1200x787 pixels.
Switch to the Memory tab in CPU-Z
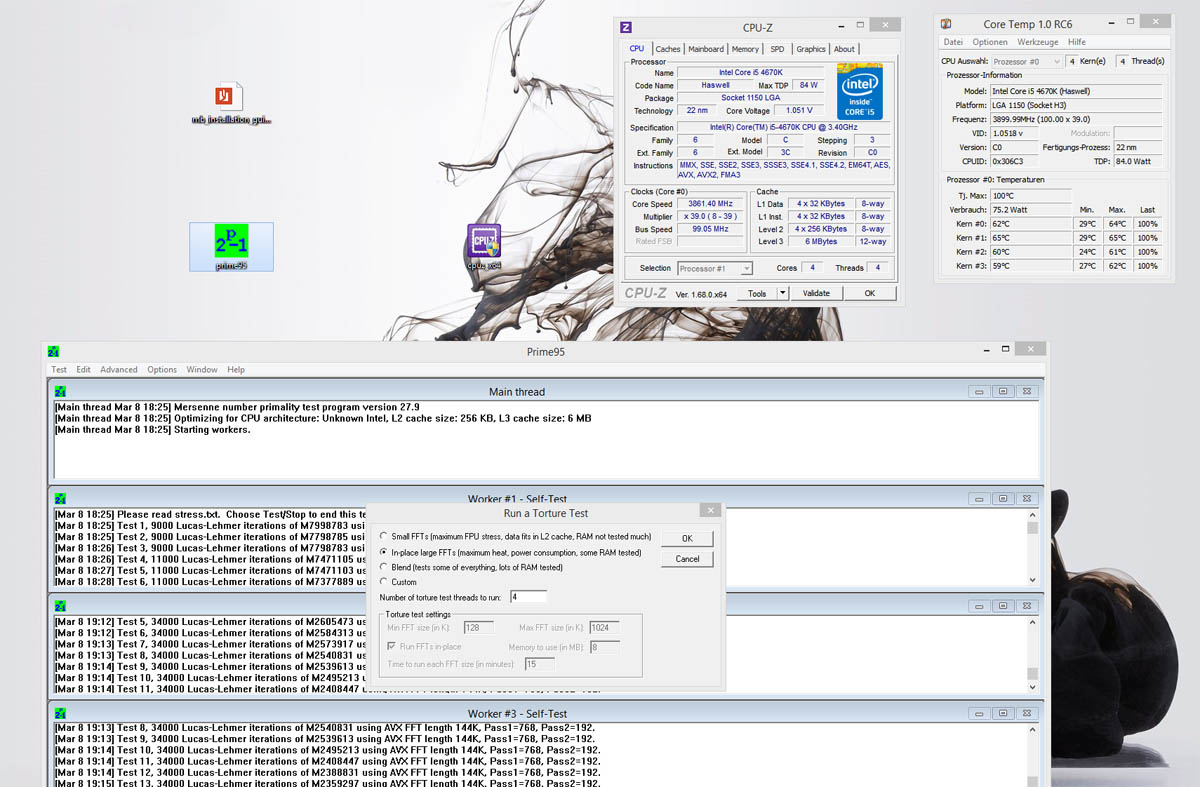pyautogui.click(x=745, y=49)
